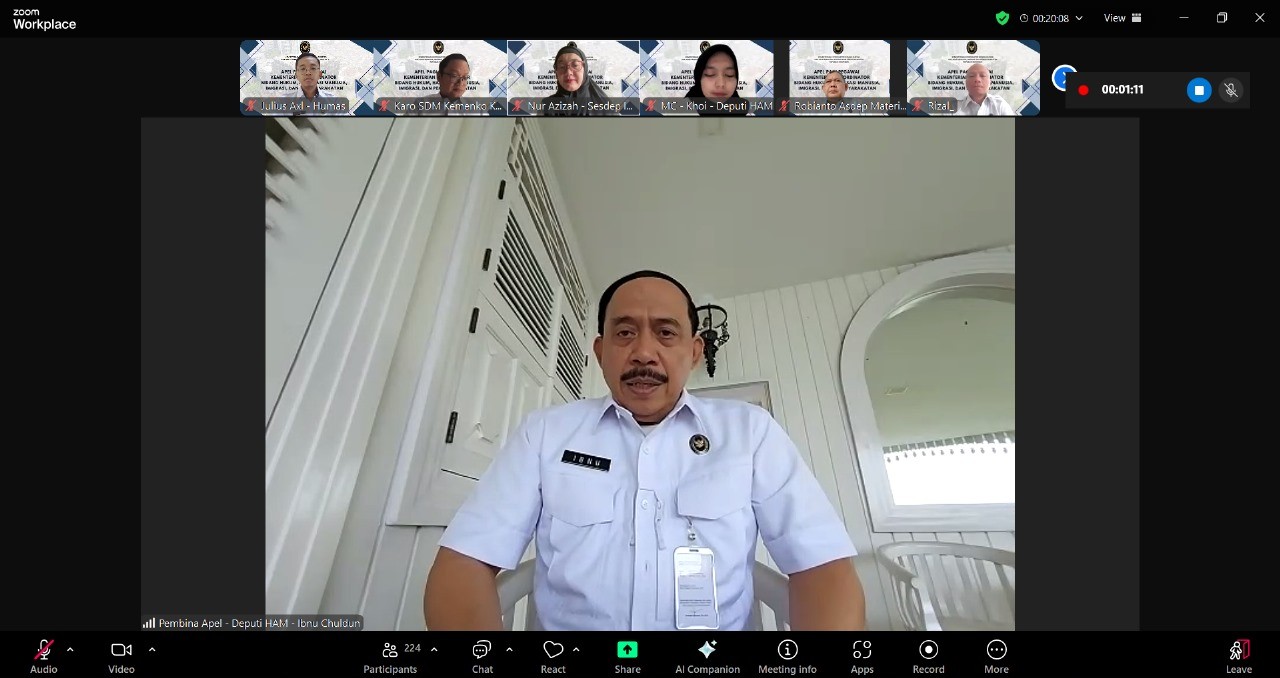Screen dimensions: 1280x678
Task: Launch AI Companion
Action: click(x=707, y=651)
